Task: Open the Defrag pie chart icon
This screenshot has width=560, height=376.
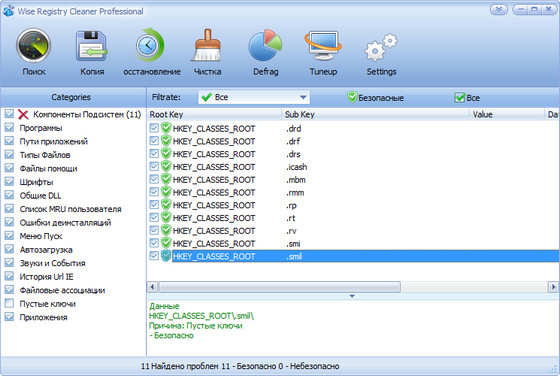Action: (265, 46)
